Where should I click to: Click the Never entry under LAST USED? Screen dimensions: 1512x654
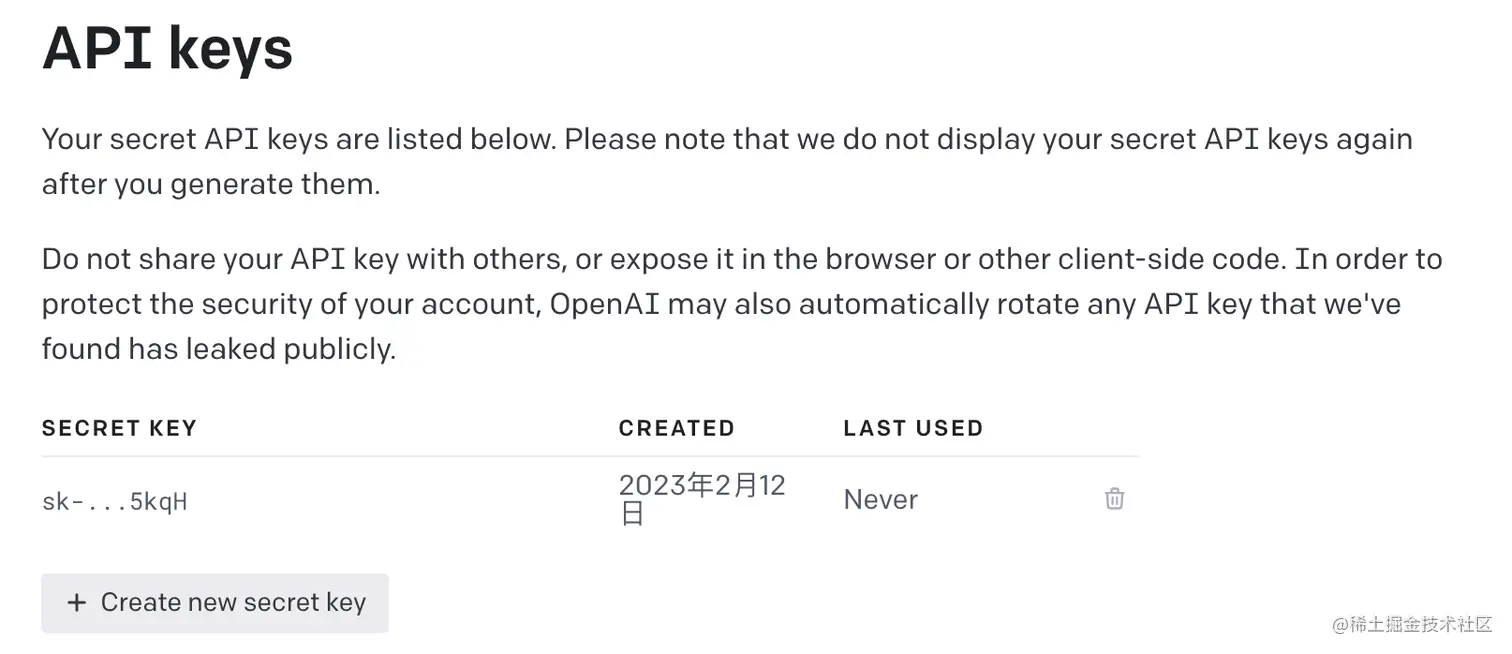tap(880, 499)
